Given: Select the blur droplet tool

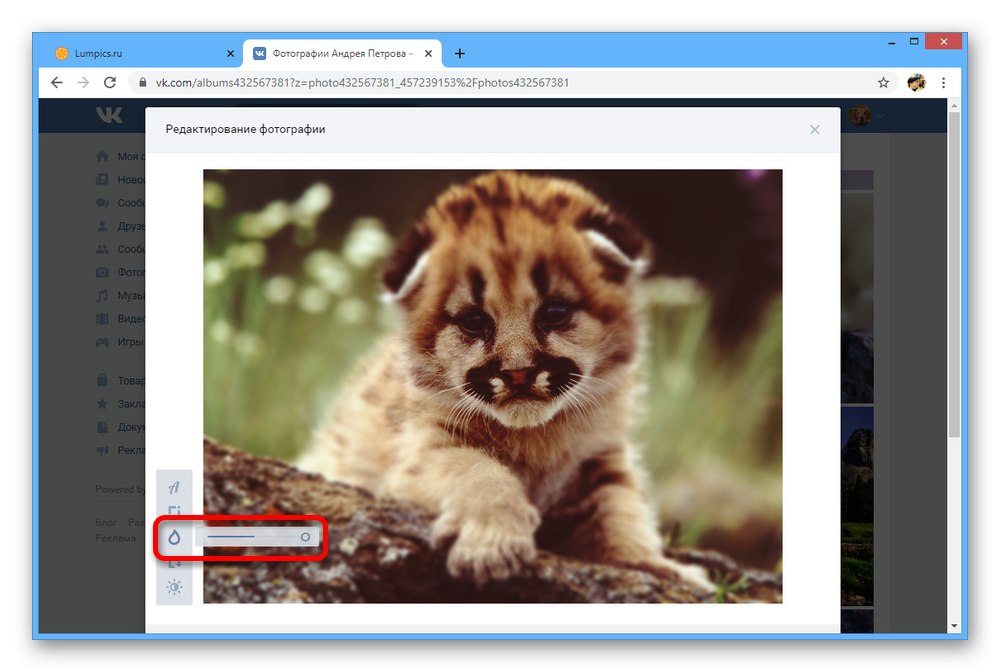Looking at the screenshot, I should [x=174, y=537].
